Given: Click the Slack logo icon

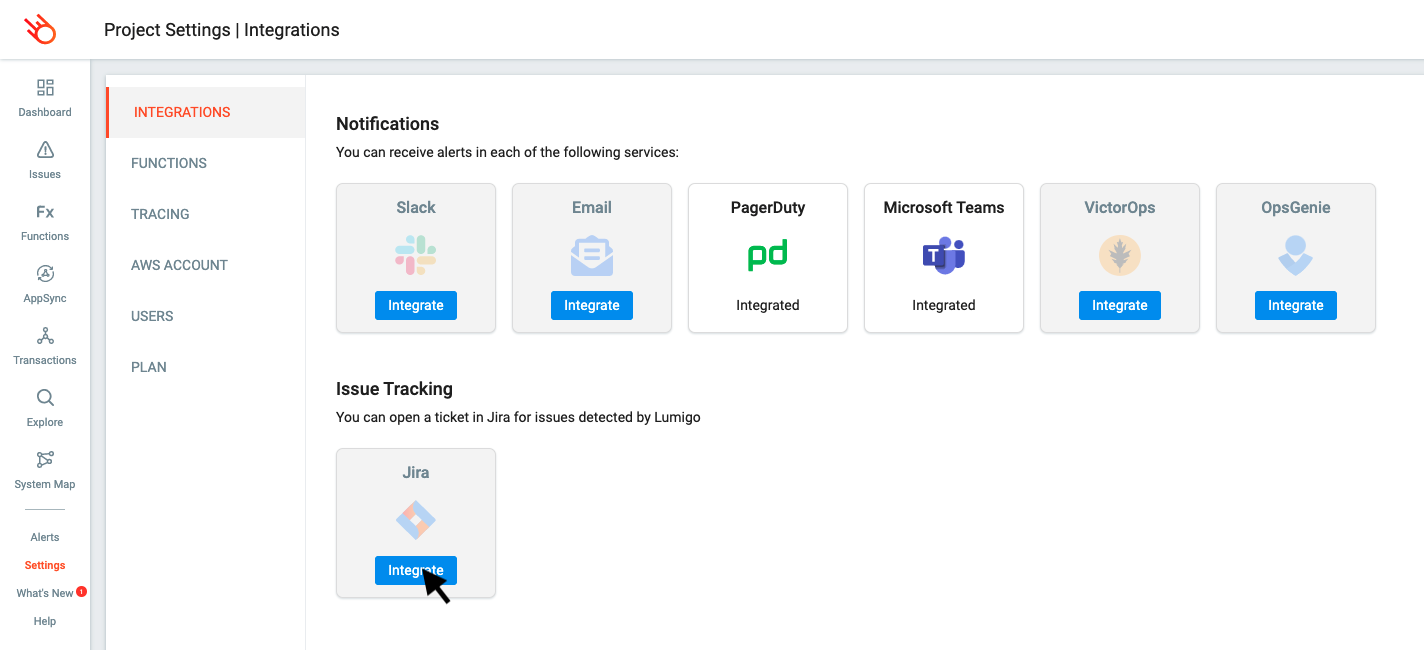Looking at the screenshot, I should 416,255.
